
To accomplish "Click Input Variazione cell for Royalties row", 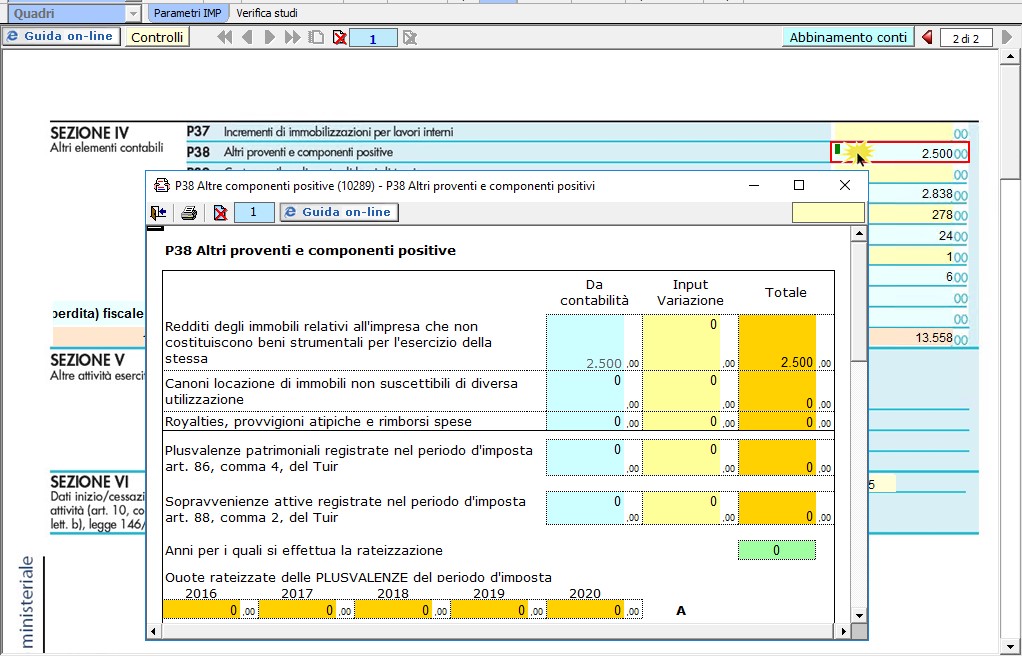I will coord(681,421).
